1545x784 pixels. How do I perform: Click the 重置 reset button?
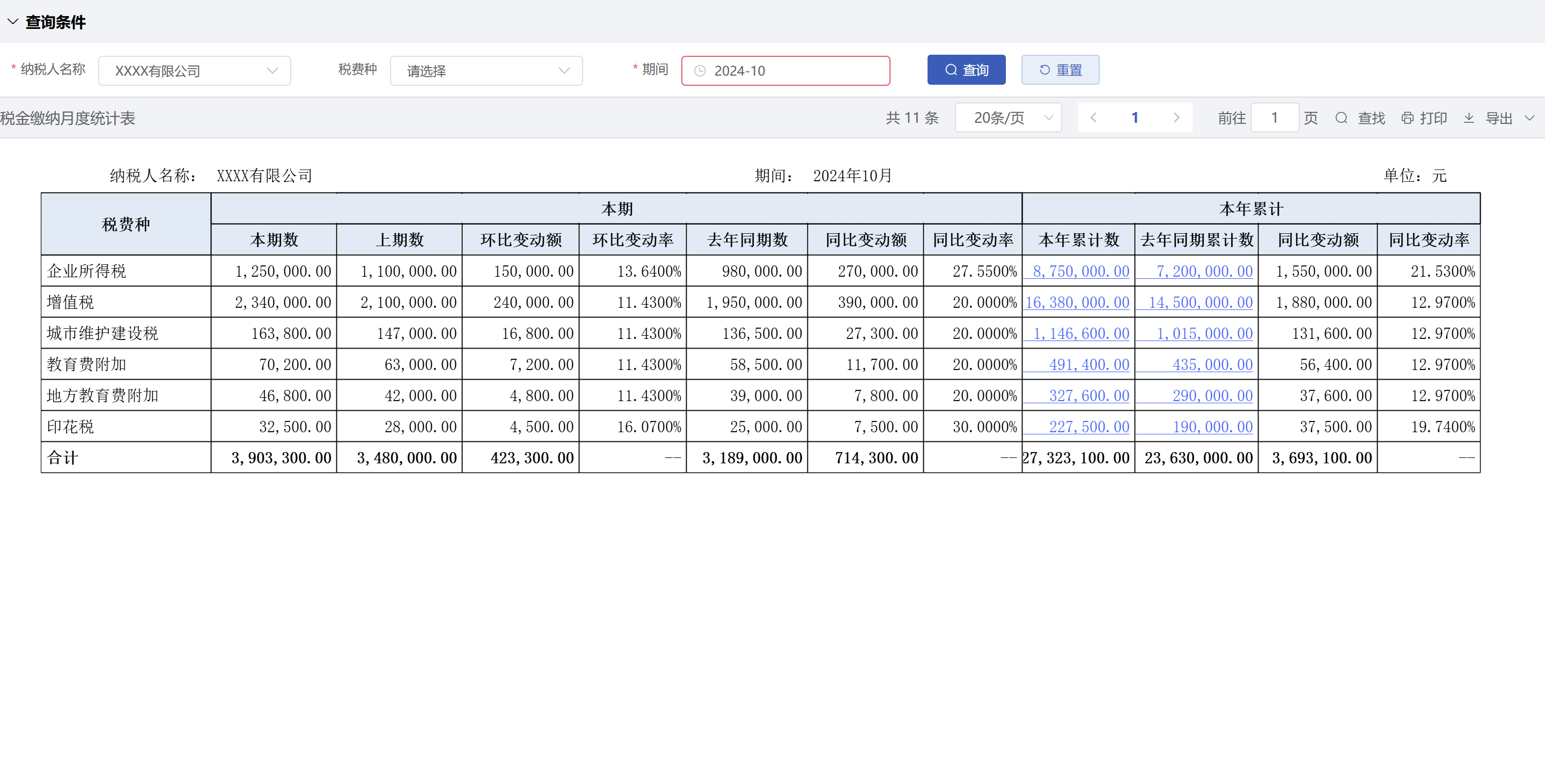pyautogui.click(x=1060, y=70)
